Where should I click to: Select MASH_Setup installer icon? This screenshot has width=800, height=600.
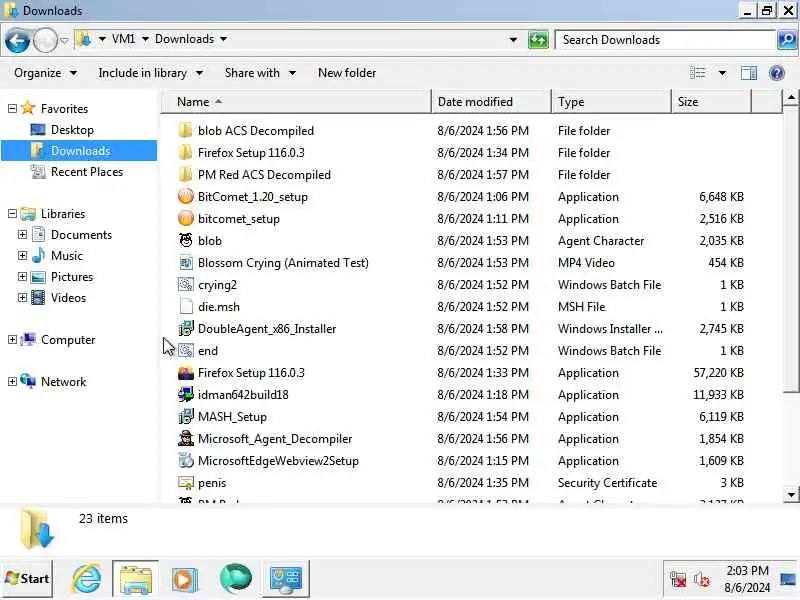186,416
